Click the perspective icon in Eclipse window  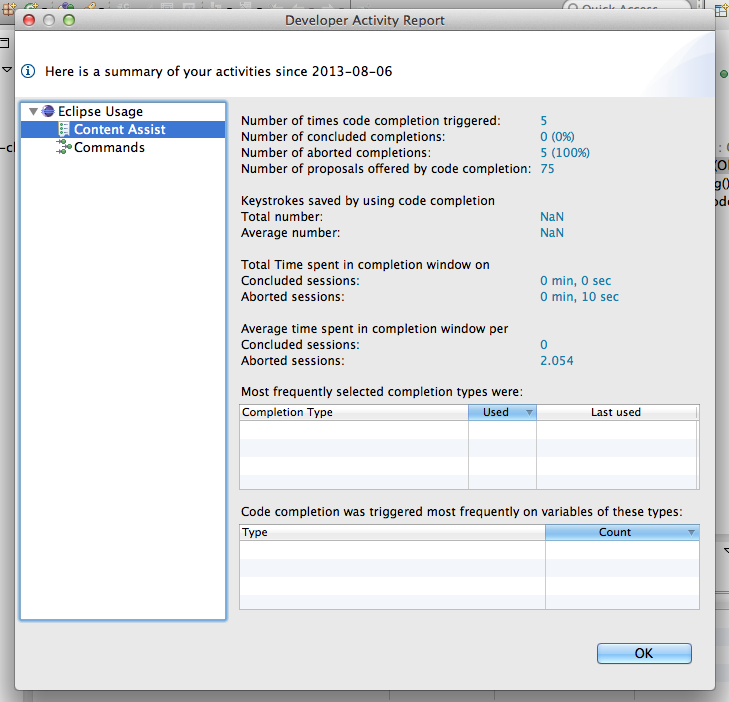click(x=722, y=11)
